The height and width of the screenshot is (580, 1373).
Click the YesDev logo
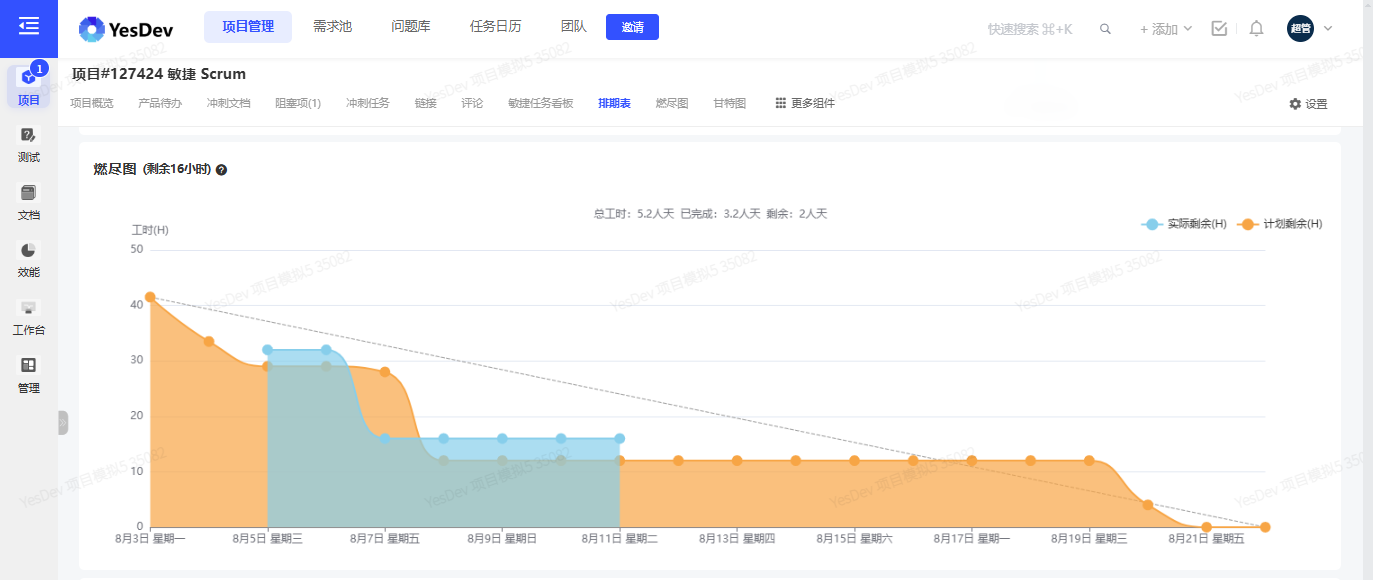pos(126,30)
